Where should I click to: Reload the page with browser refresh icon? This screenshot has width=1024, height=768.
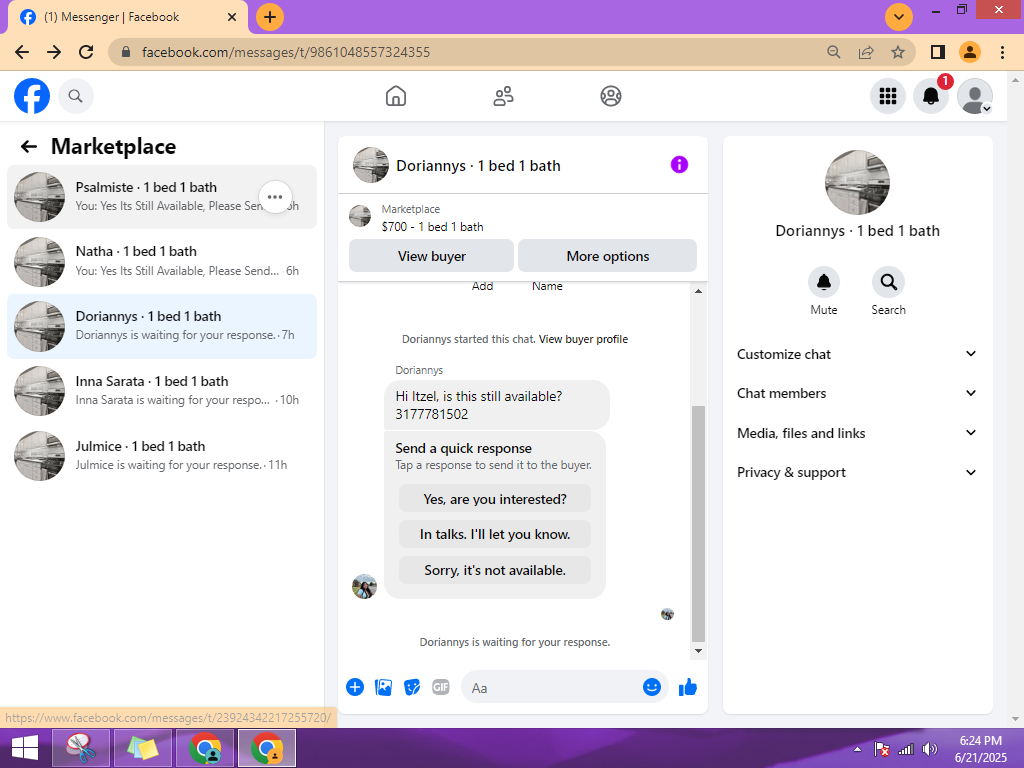(x=86, y=52)
